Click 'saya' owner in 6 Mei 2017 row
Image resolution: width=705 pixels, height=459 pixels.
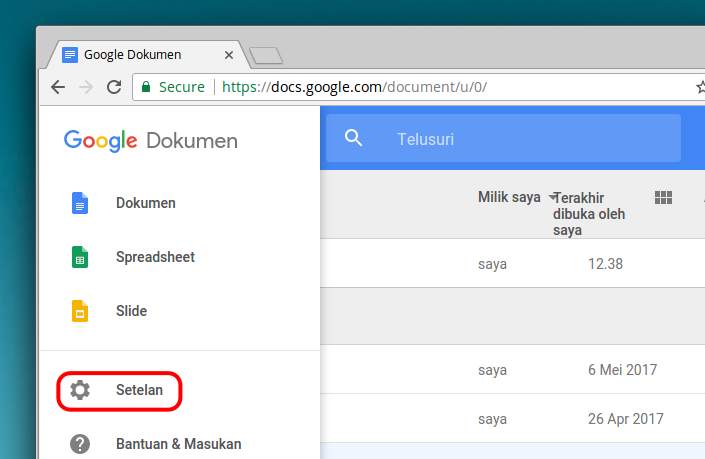(492, 370)
